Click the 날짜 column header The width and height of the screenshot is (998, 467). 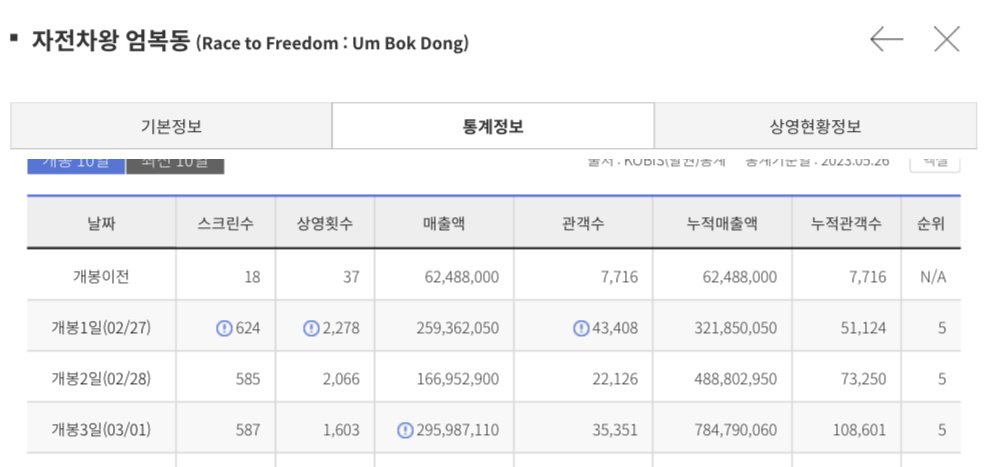point(102,223)
